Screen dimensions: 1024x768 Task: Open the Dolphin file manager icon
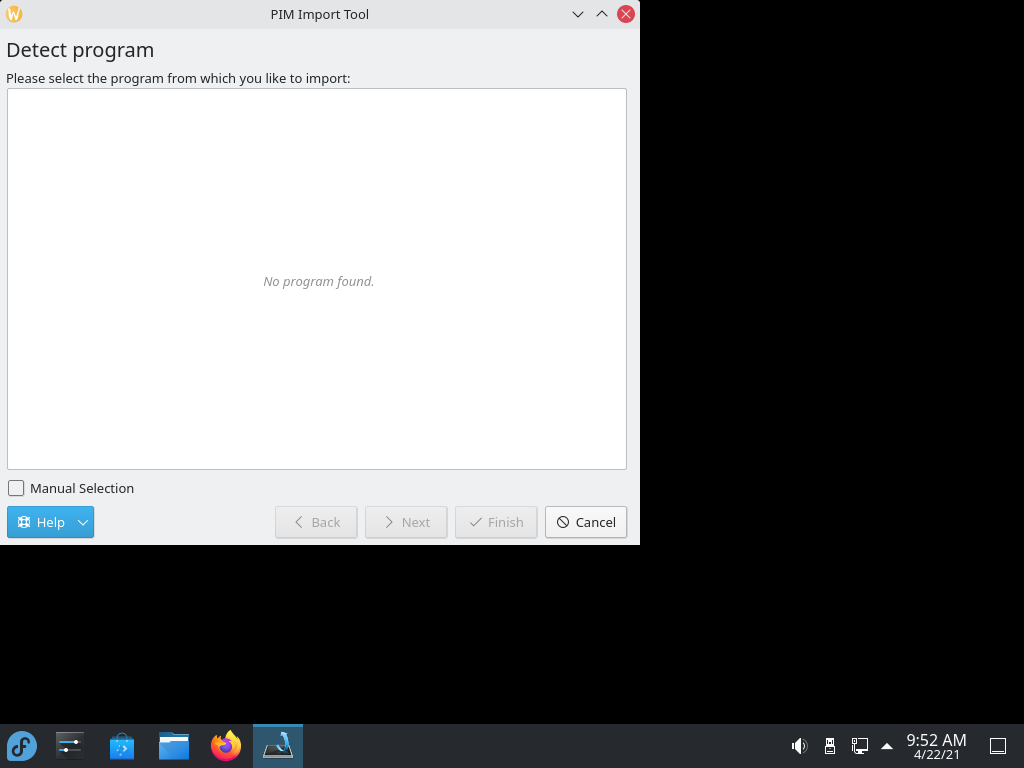point(174,746)
